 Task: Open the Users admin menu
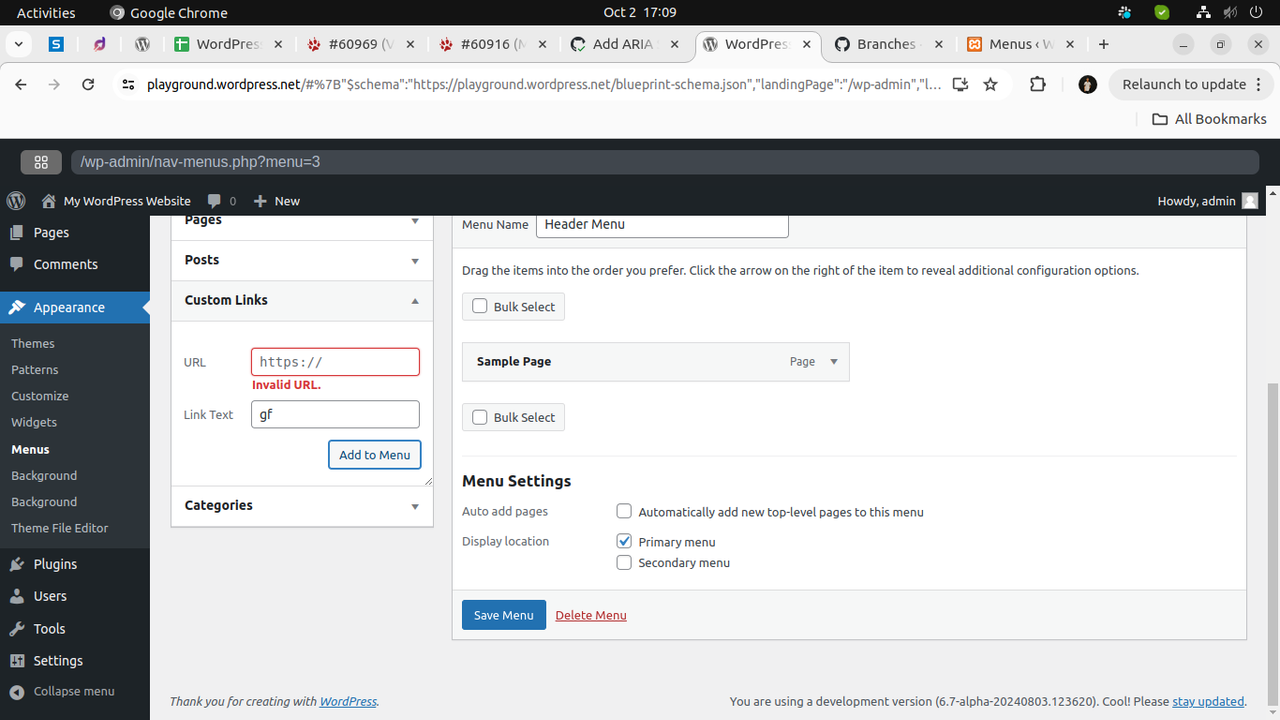75,596
